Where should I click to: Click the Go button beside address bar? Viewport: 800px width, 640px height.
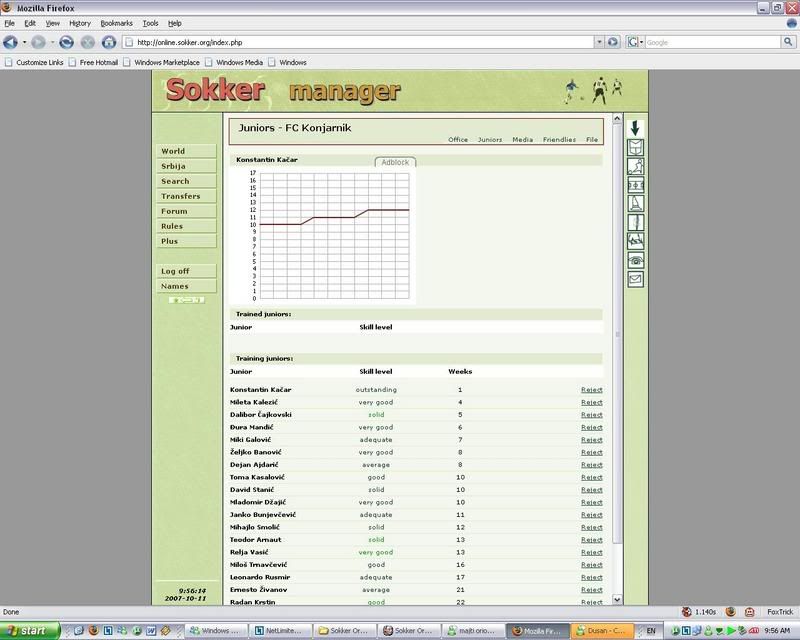pos(613,42)
